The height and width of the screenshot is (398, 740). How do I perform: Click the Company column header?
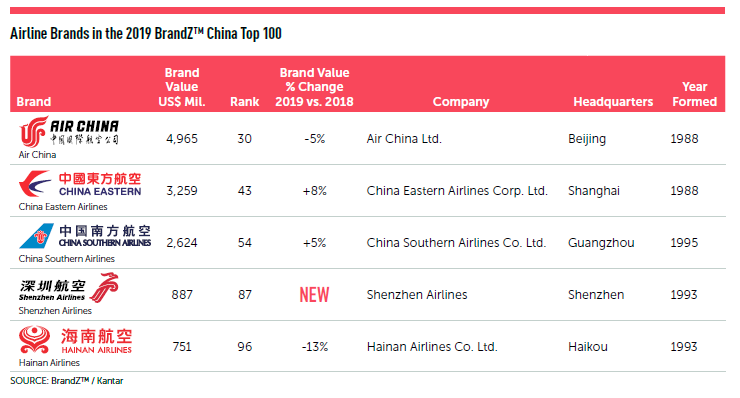(461, 102)
